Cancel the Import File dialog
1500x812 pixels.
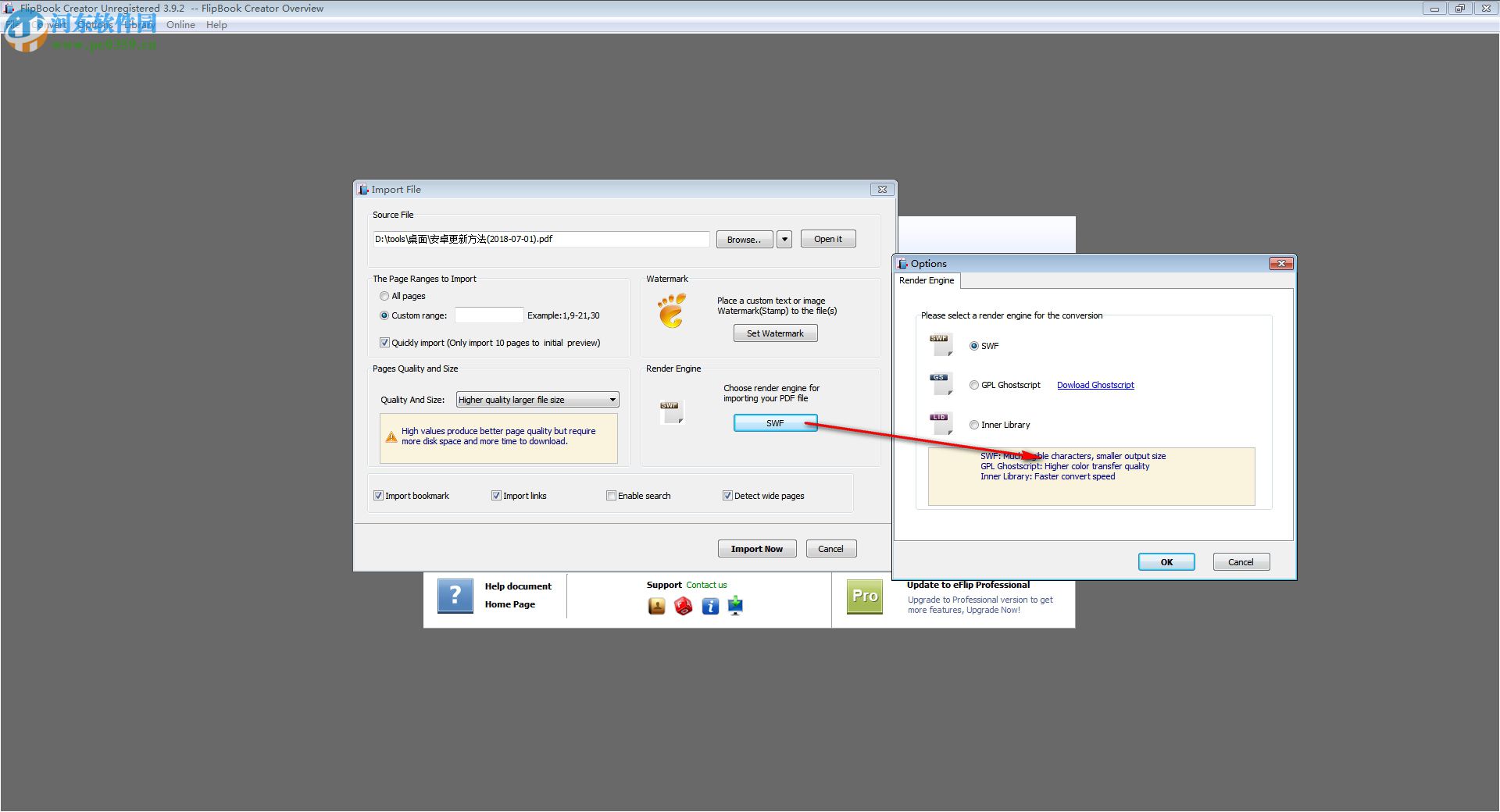(x=830, y=549)
